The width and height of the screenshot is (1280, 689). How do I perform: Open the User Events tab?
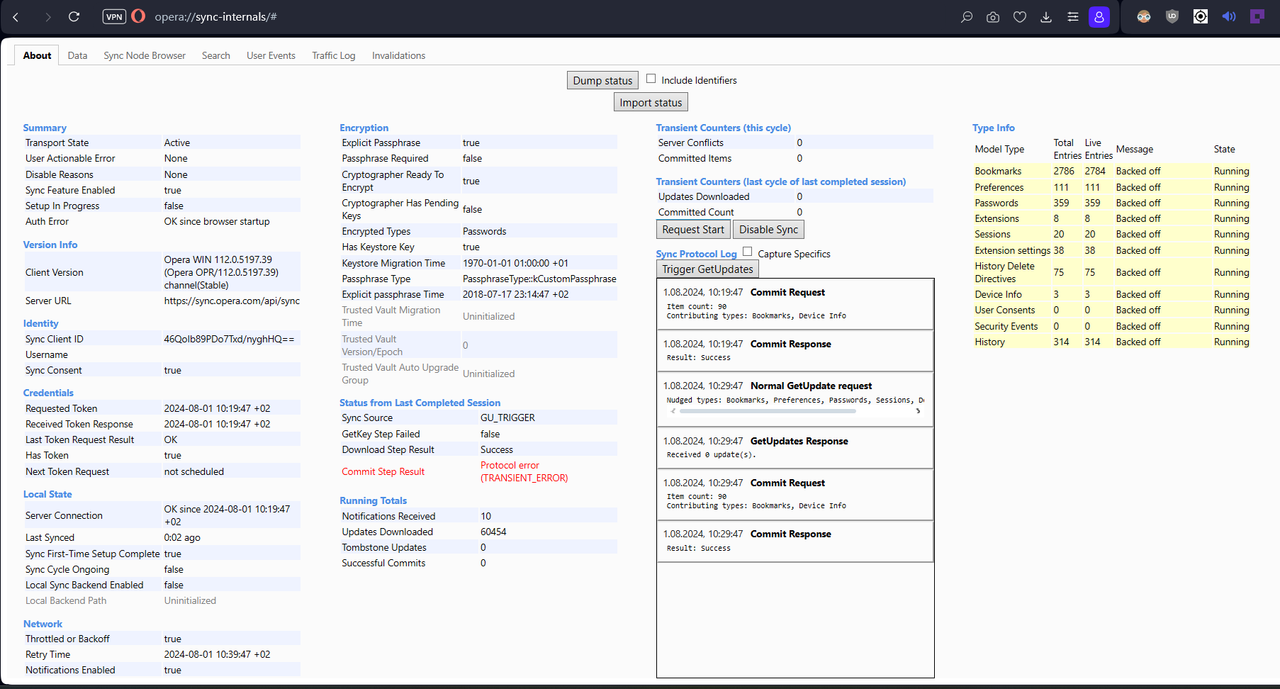click(x=271, y=56)
